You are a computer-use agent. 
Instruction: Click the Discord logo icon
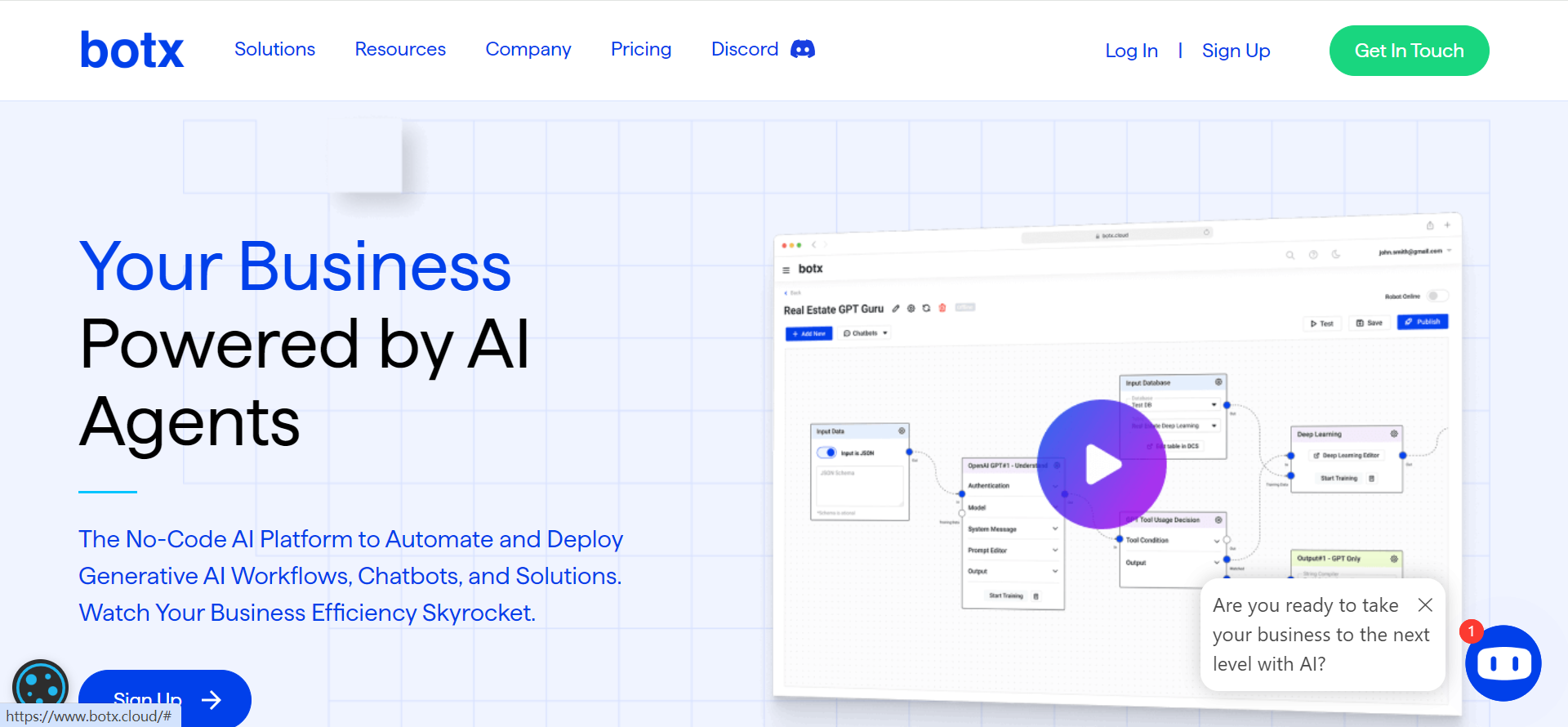803,49
